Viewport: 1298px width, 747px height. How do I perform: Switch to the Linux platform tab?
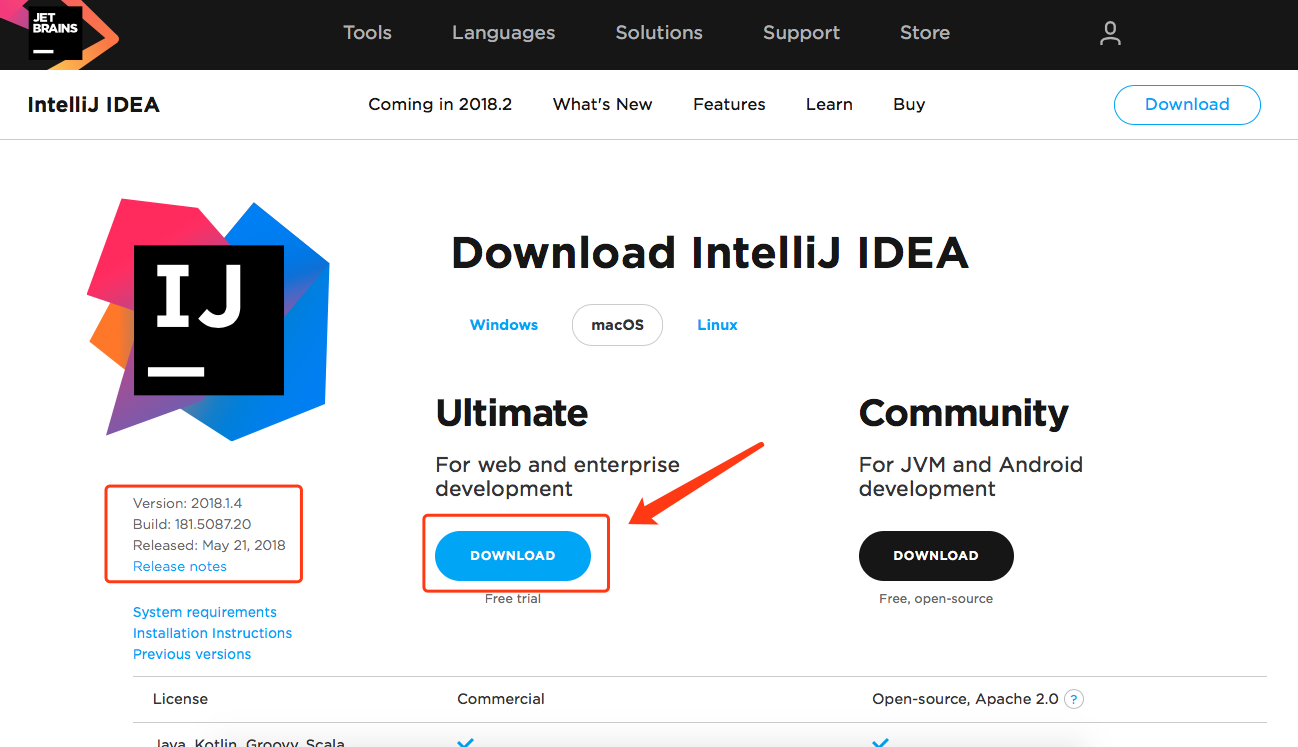717,325
